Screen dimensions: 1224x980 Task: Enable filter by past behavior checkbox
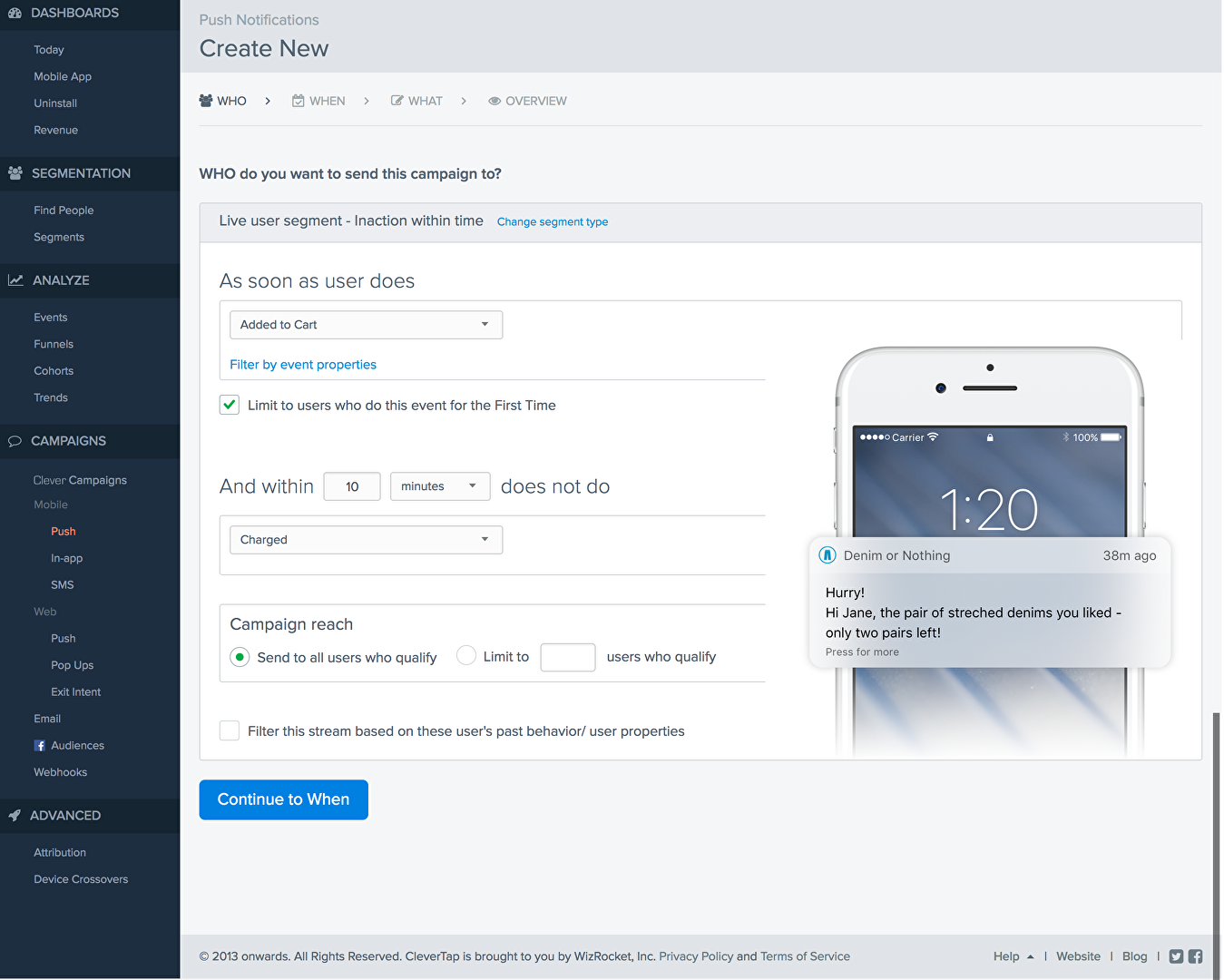(x=230, y=730)
